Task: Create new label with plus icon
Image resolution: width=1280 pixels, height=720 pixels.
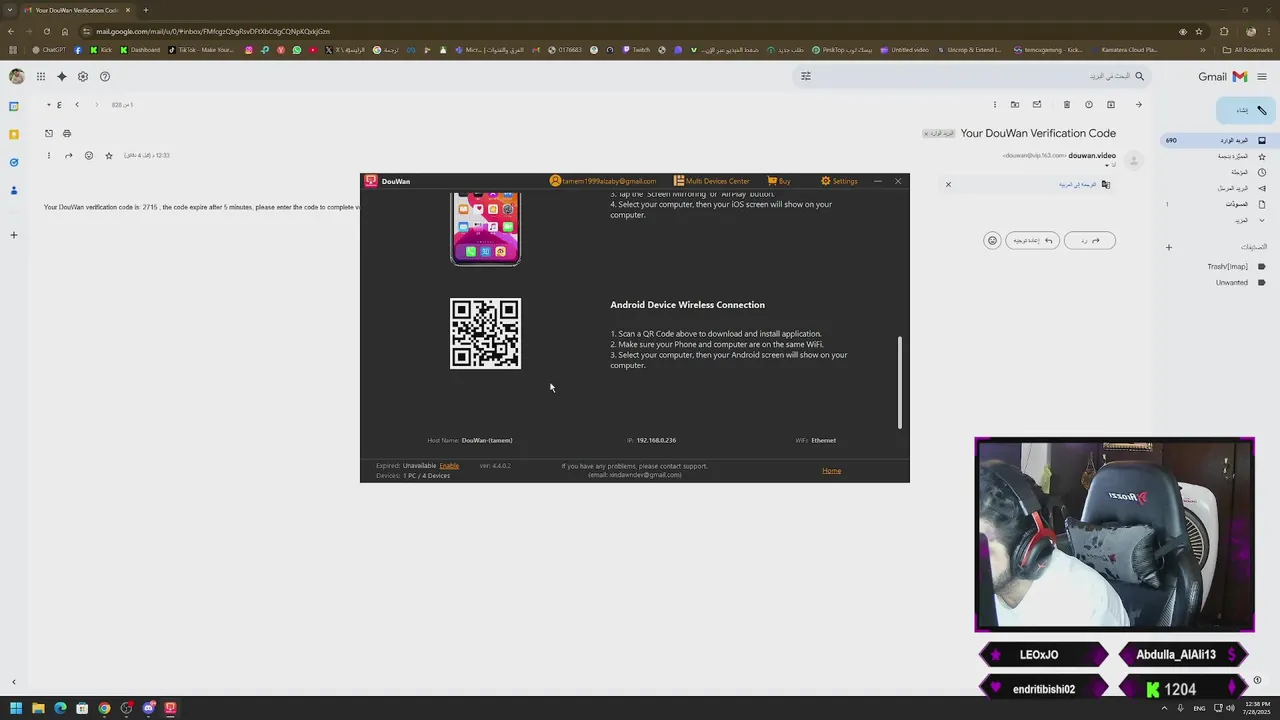Action: [x=1168, y=247]
